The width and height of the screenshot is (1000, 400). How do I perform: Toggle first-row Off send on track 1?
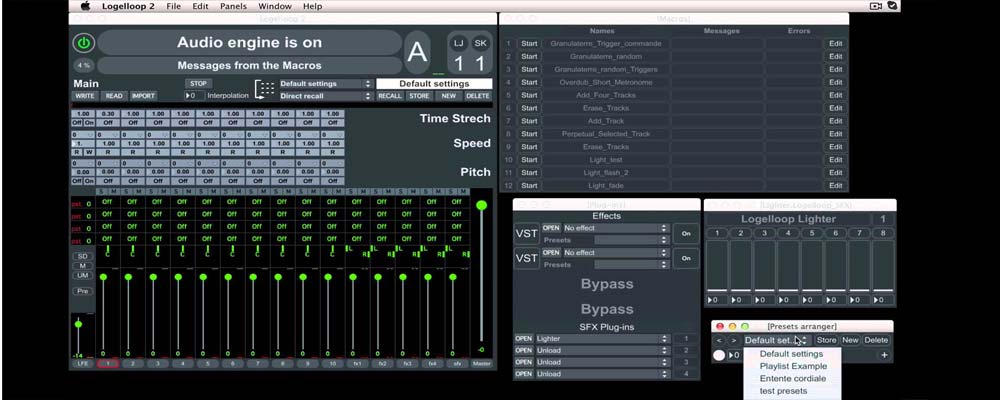coord(107,202)
